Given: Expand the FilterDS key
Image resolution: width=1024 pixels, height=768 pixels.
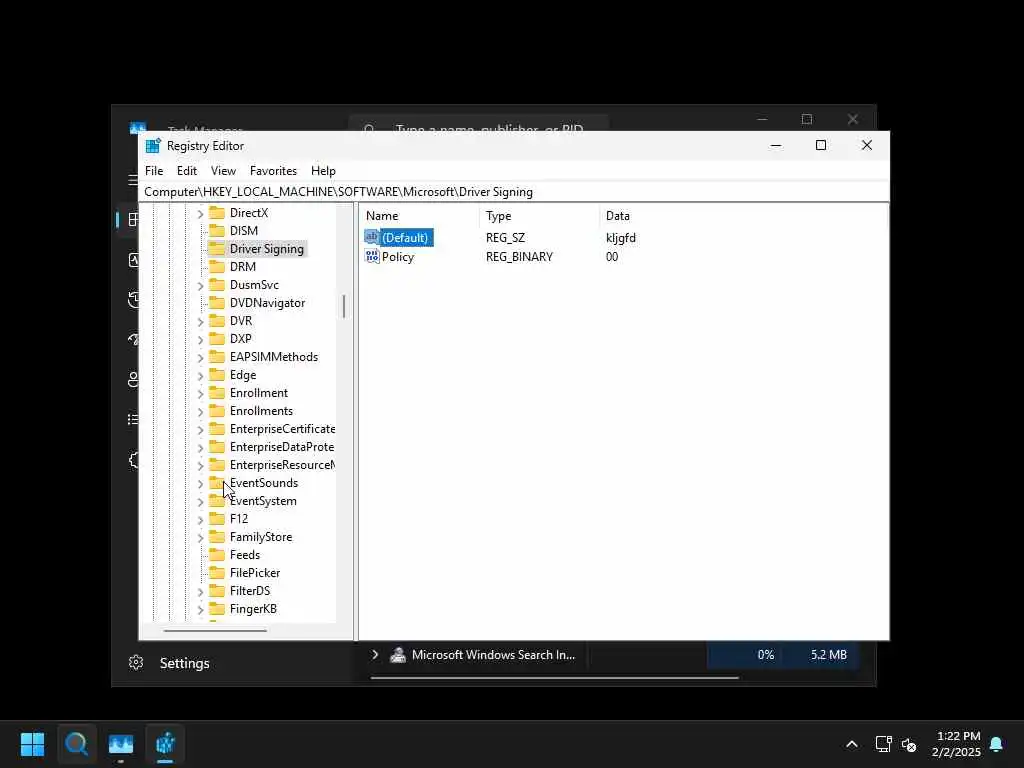Looking at the screenshot, I should pos(200,592).
